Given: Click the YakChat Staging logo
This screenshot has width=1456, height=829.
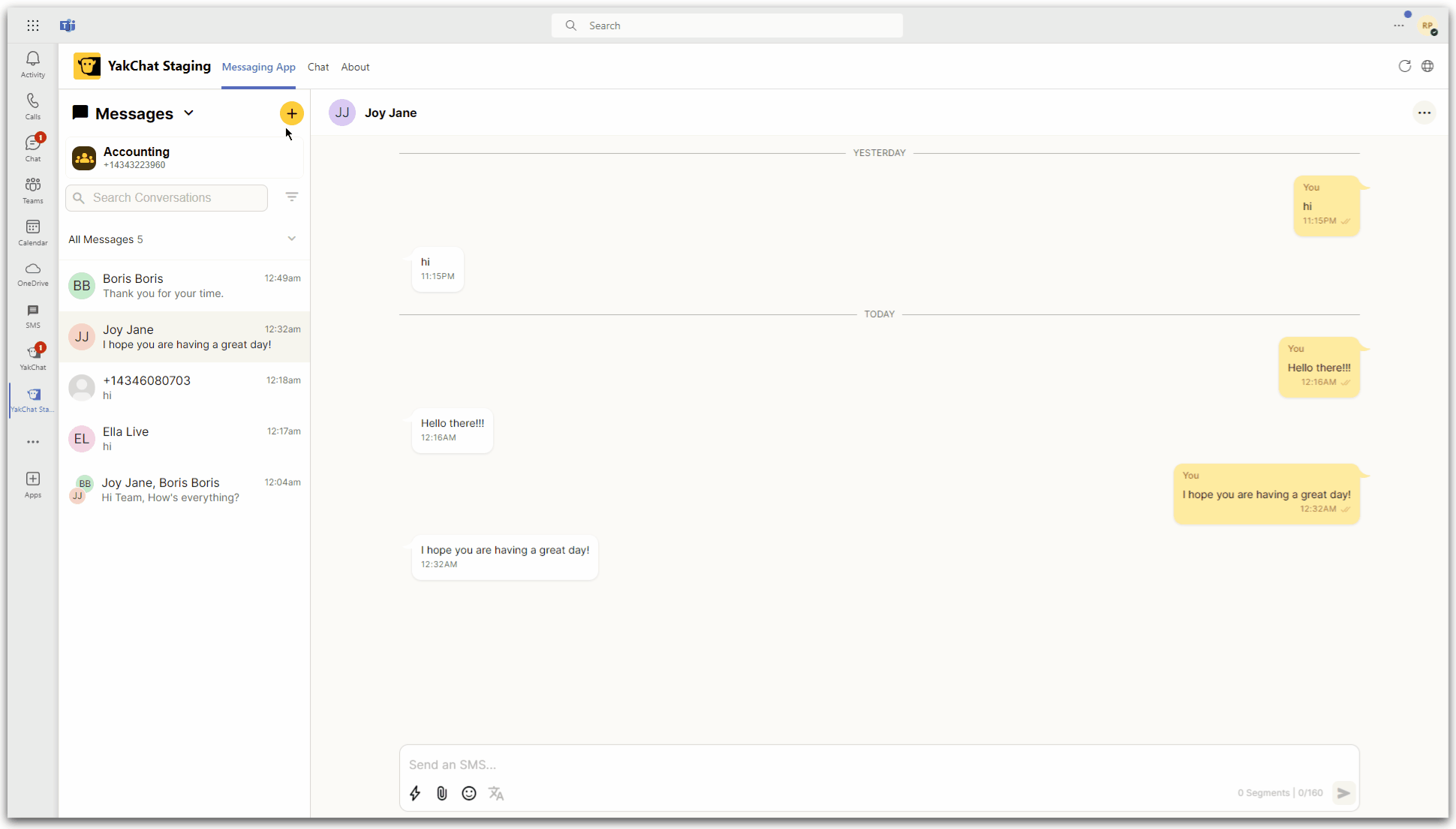Looking at the screenshot, I should tap(87, 66).
